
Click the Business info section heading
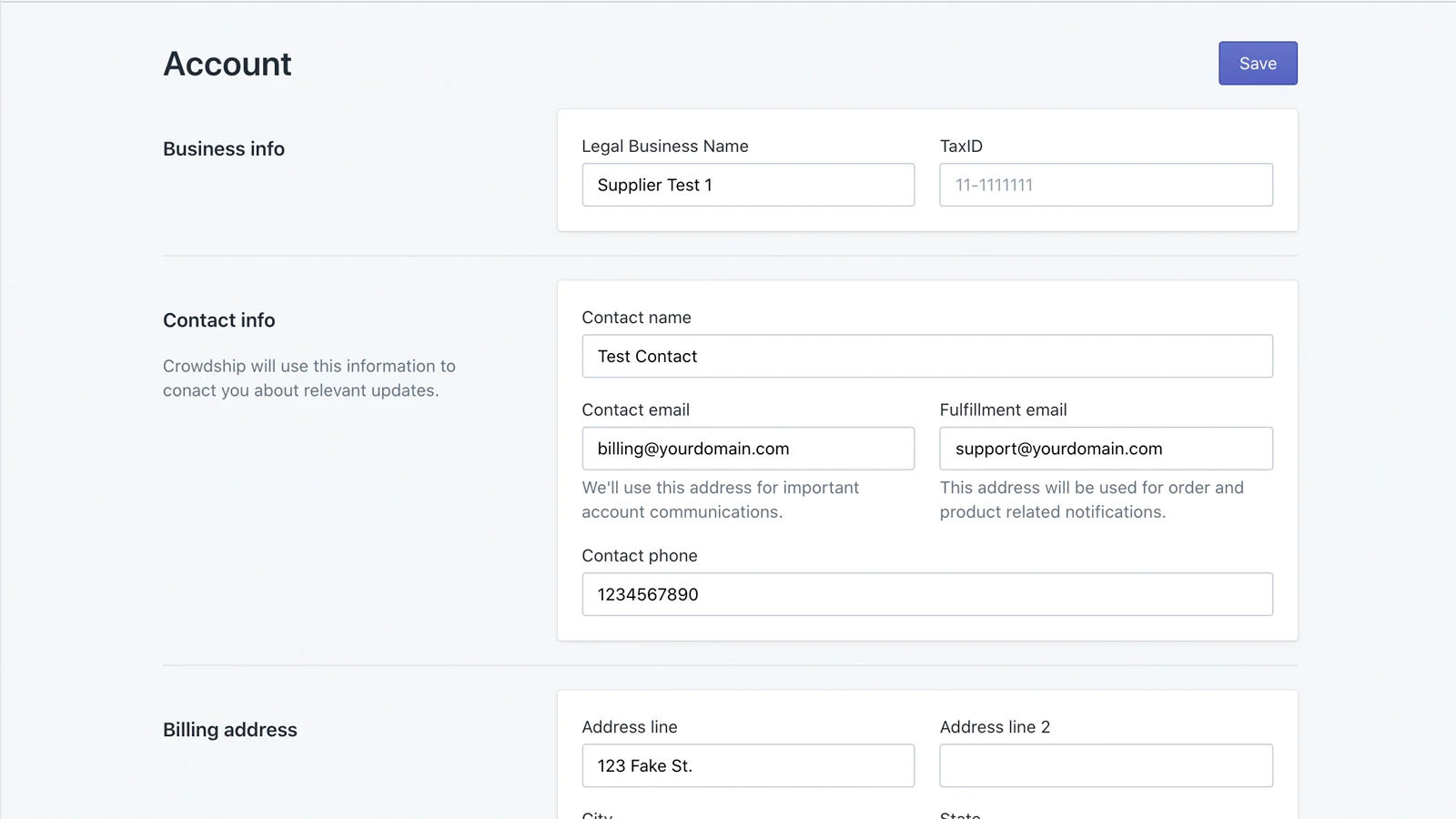tap(224, 149)
